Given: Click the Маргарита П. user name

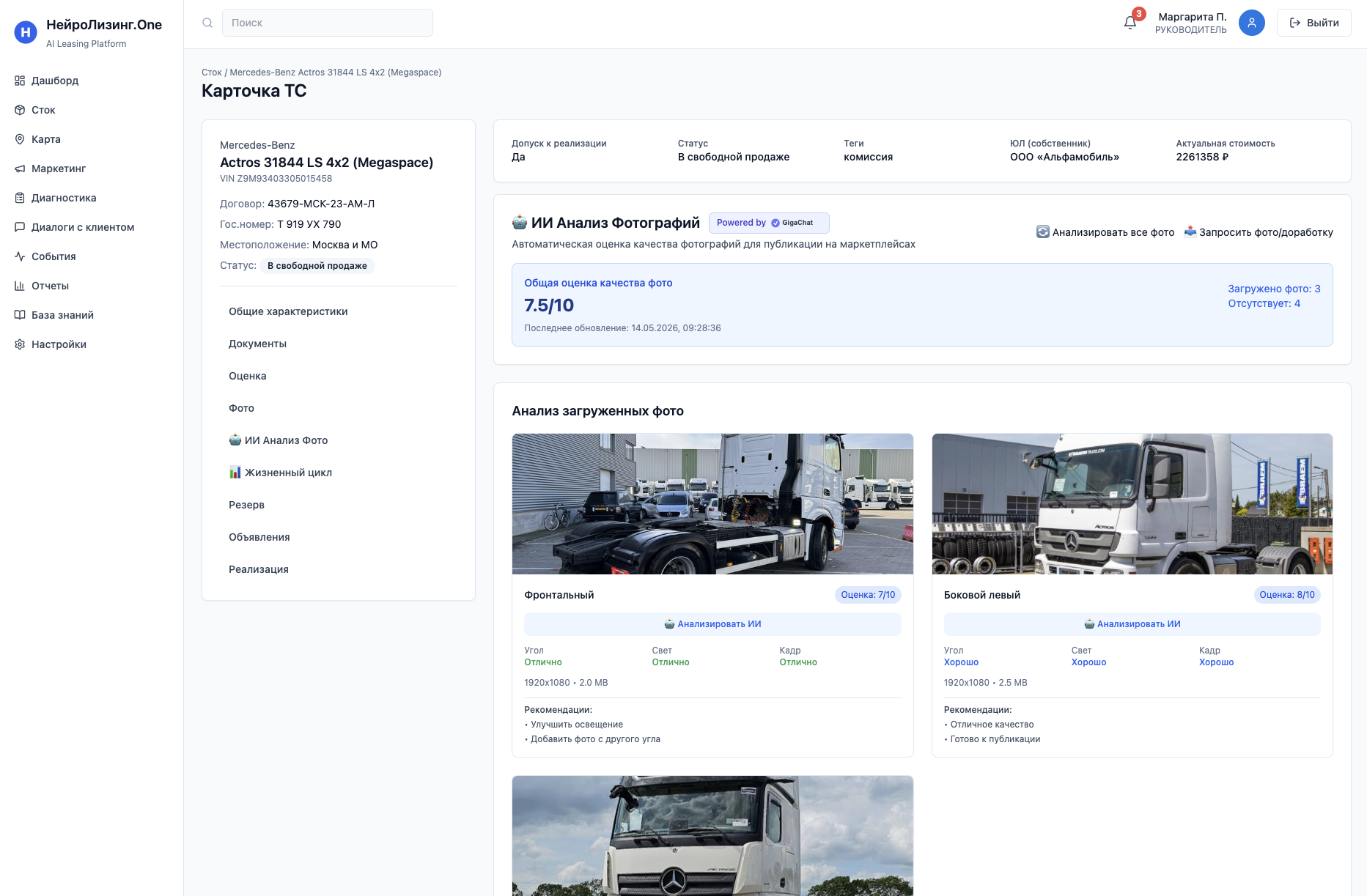Looking at the screenshot, I should (1193, 17).
